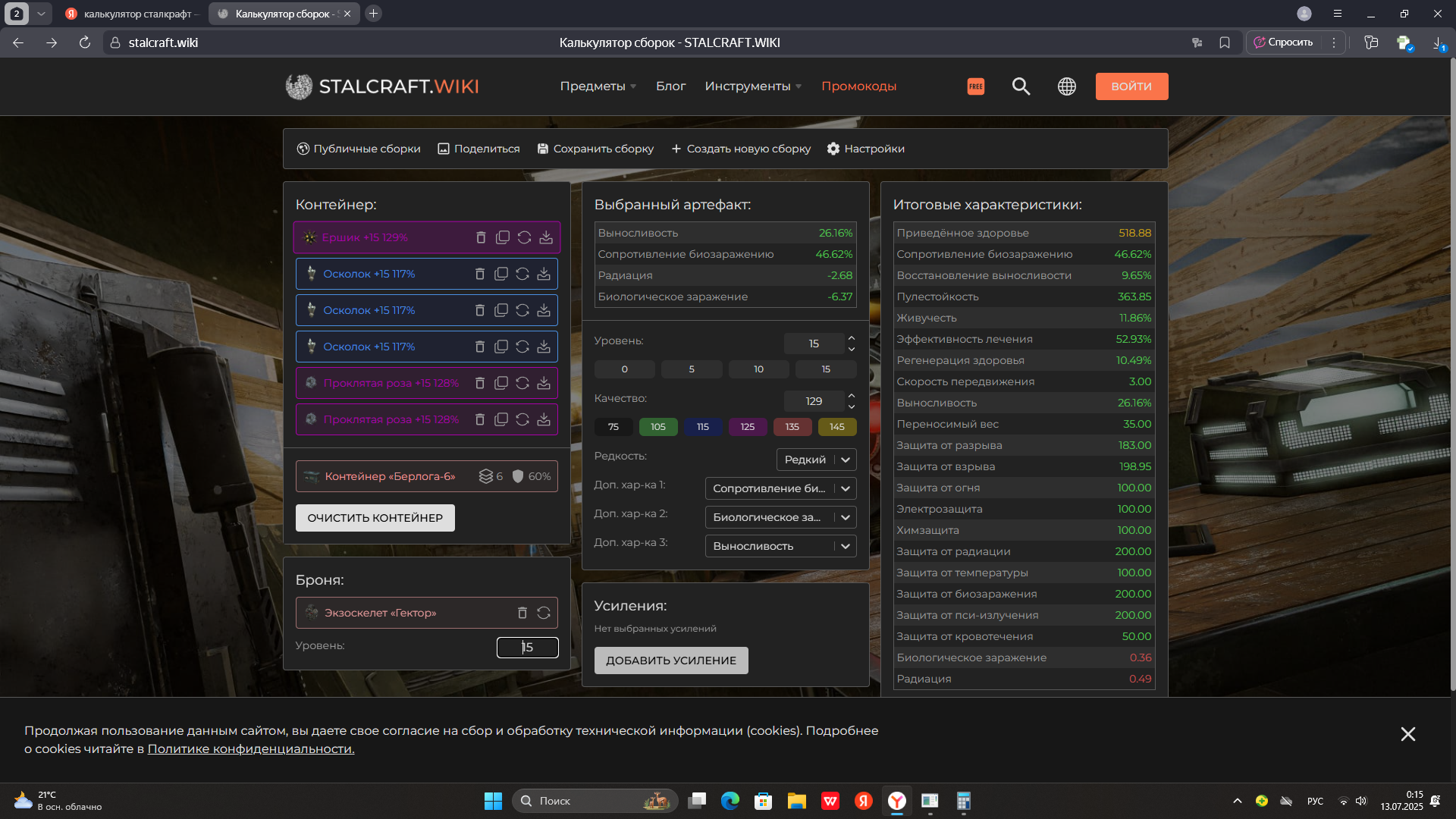Open the Политике конфиденциальности link
Screen dimensions: 1456x819
[251, 749]
